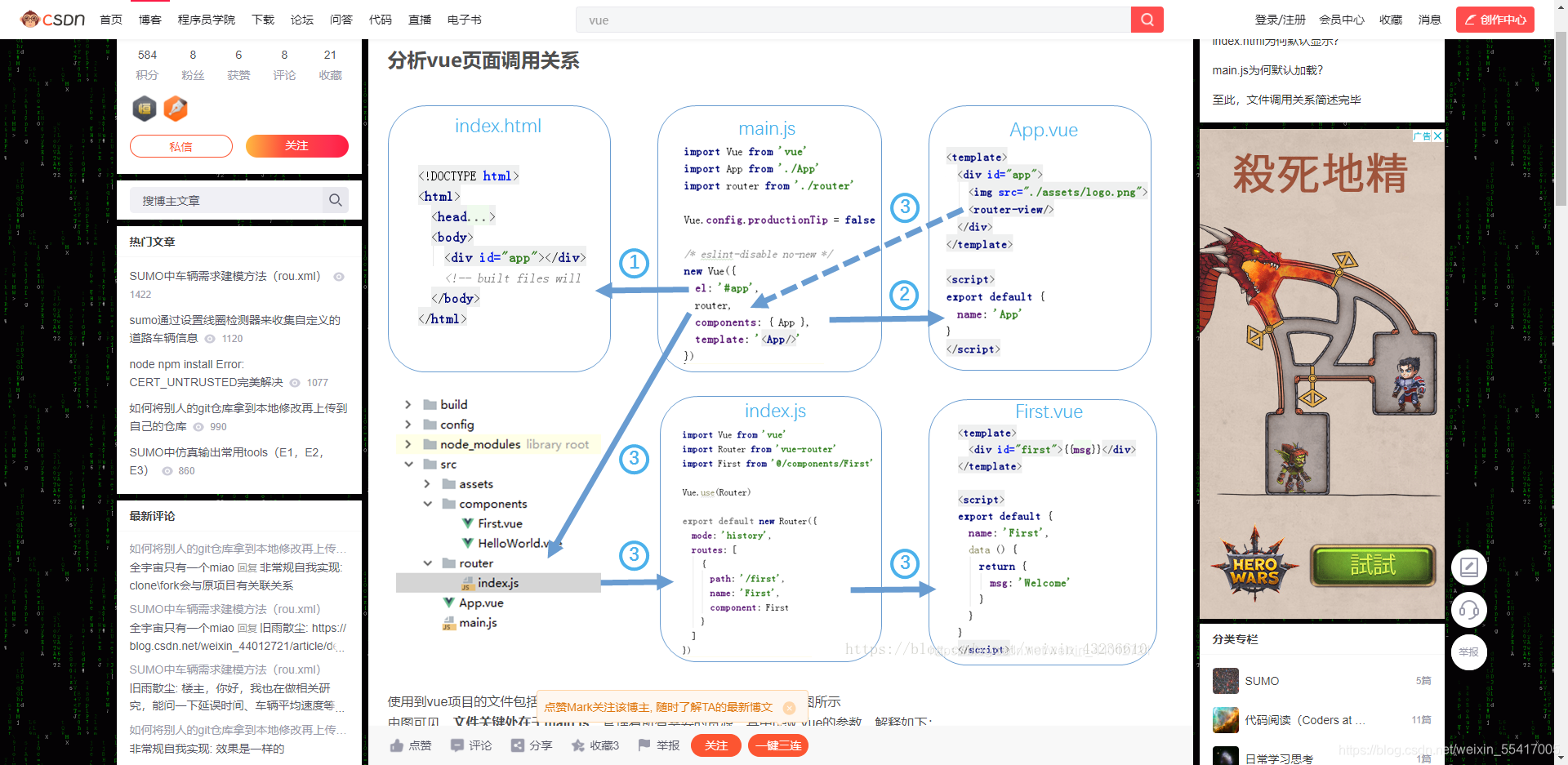Click the CSDN logo
The height and width of the screenshot is (765, 1568).
coord(53,20)
